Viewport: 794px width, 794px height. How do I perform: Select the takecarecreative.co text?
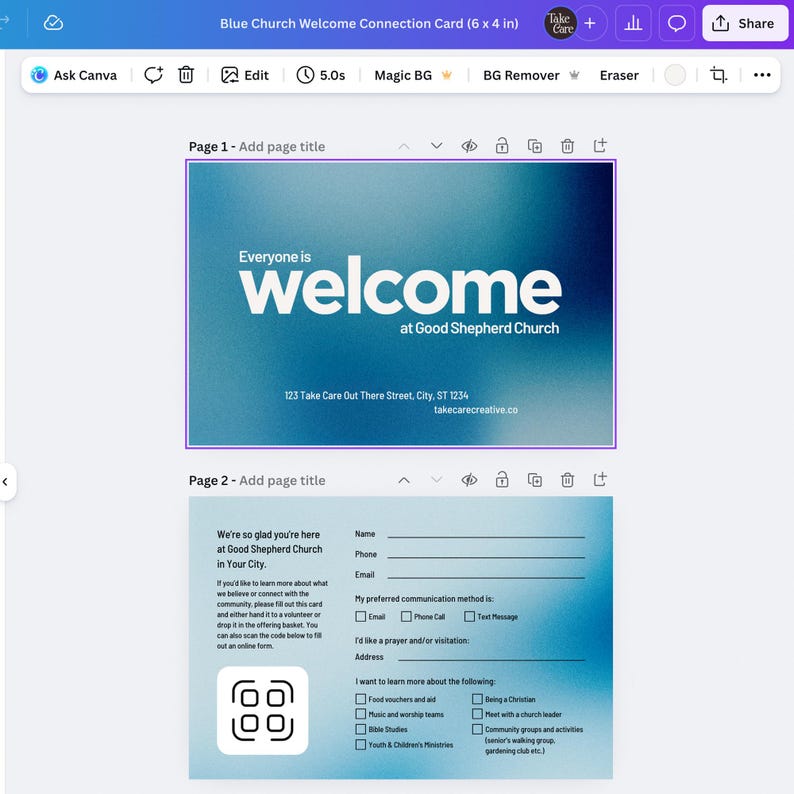point(475,410)
